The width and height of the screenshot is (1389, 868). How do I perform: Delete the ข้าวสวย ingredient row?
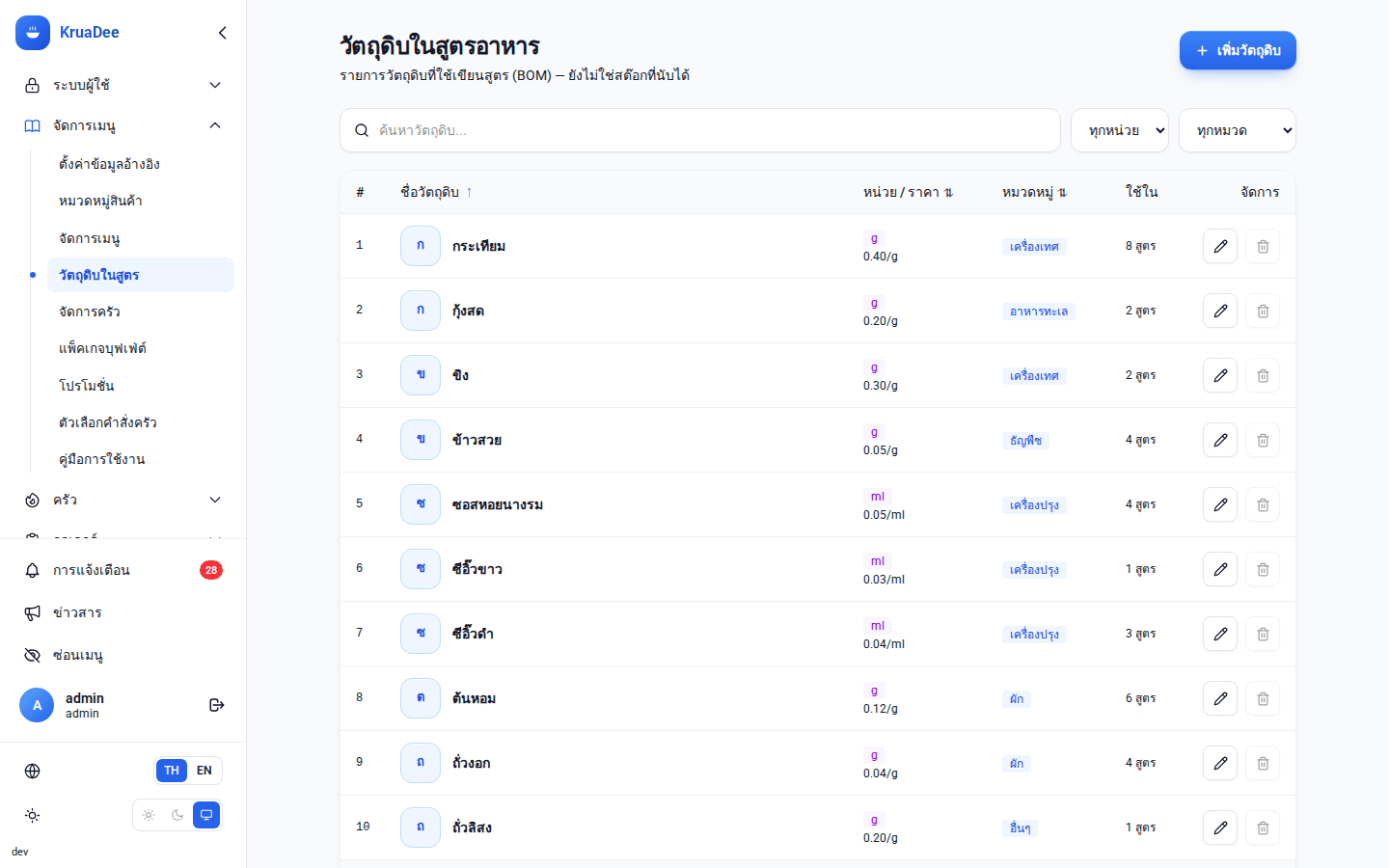point(1263,440)
